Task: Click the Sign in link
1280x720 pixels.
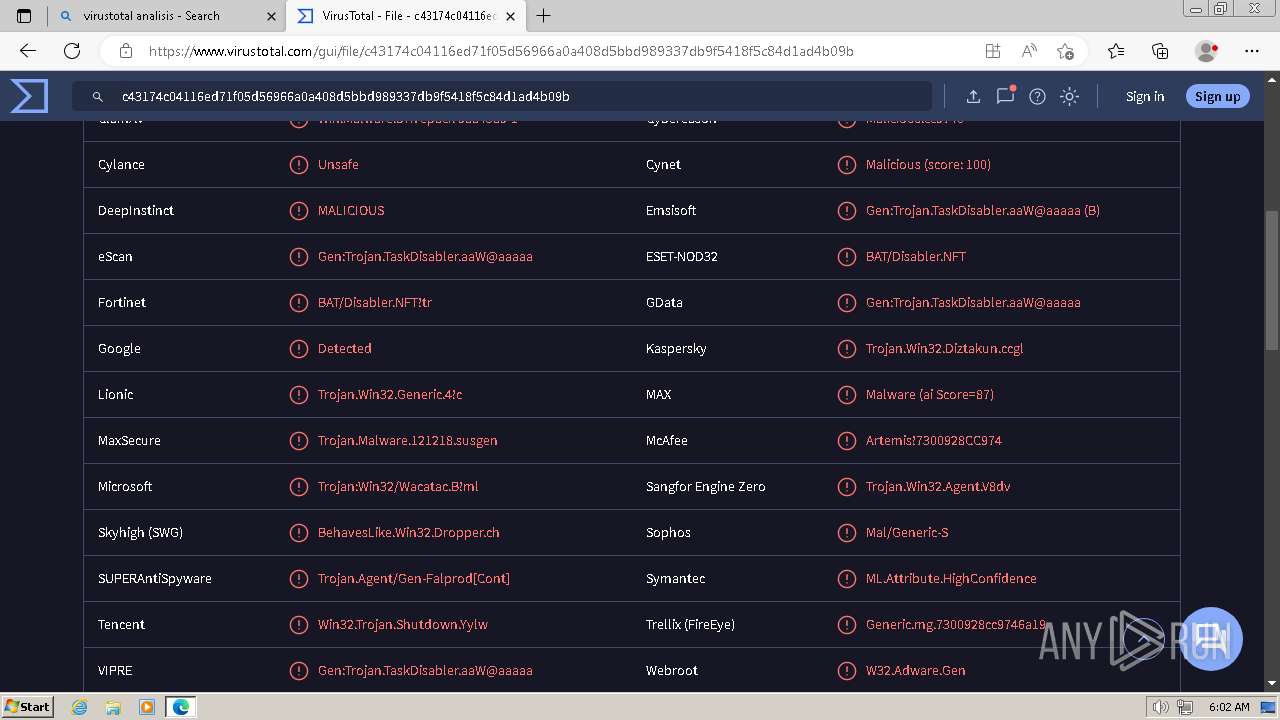Action: click(1145, 97)
